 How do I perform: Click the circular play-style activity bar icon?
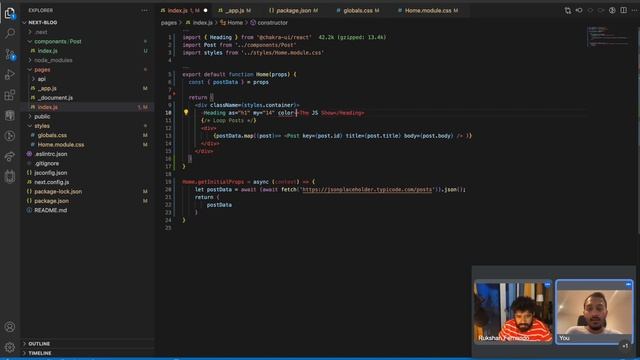(x=10, y=136)
